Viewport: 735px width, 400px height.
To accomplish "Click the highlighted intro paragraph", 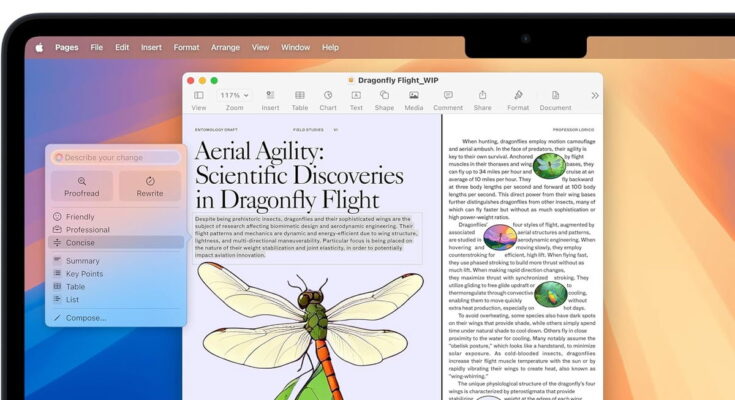I will click(306, 237).
